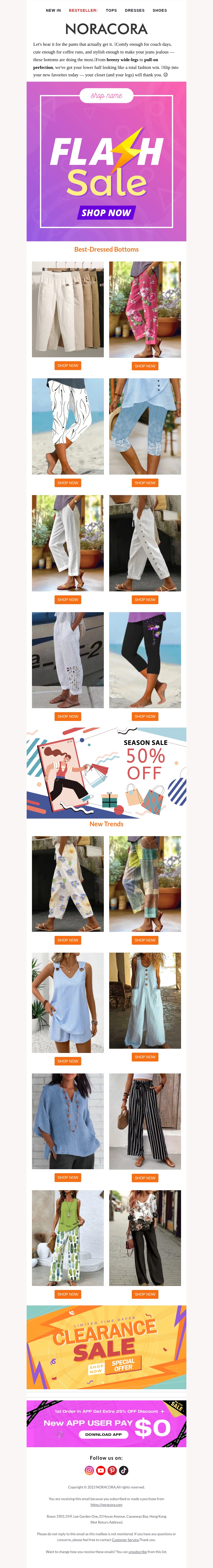Click SHOP NOW on Flash Sale banner
This screenshot has width=213, height=1568.
[106, 213]
